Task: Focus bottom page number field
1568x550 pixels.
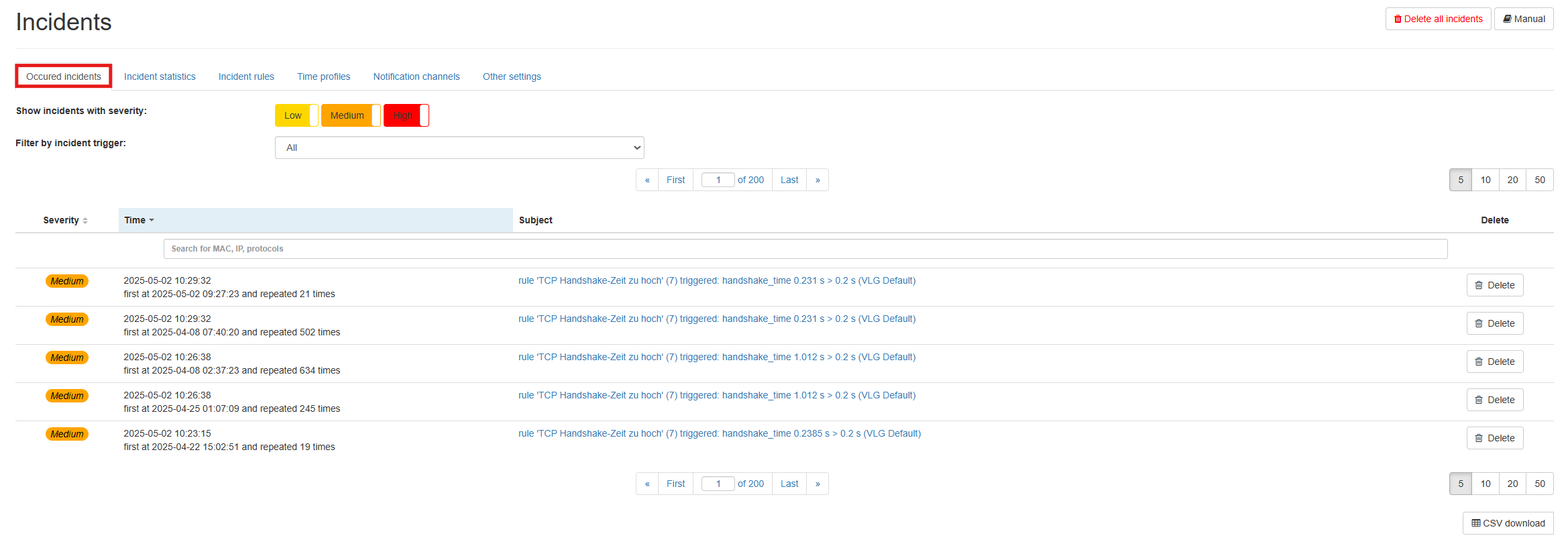Action: pos(718,484)
